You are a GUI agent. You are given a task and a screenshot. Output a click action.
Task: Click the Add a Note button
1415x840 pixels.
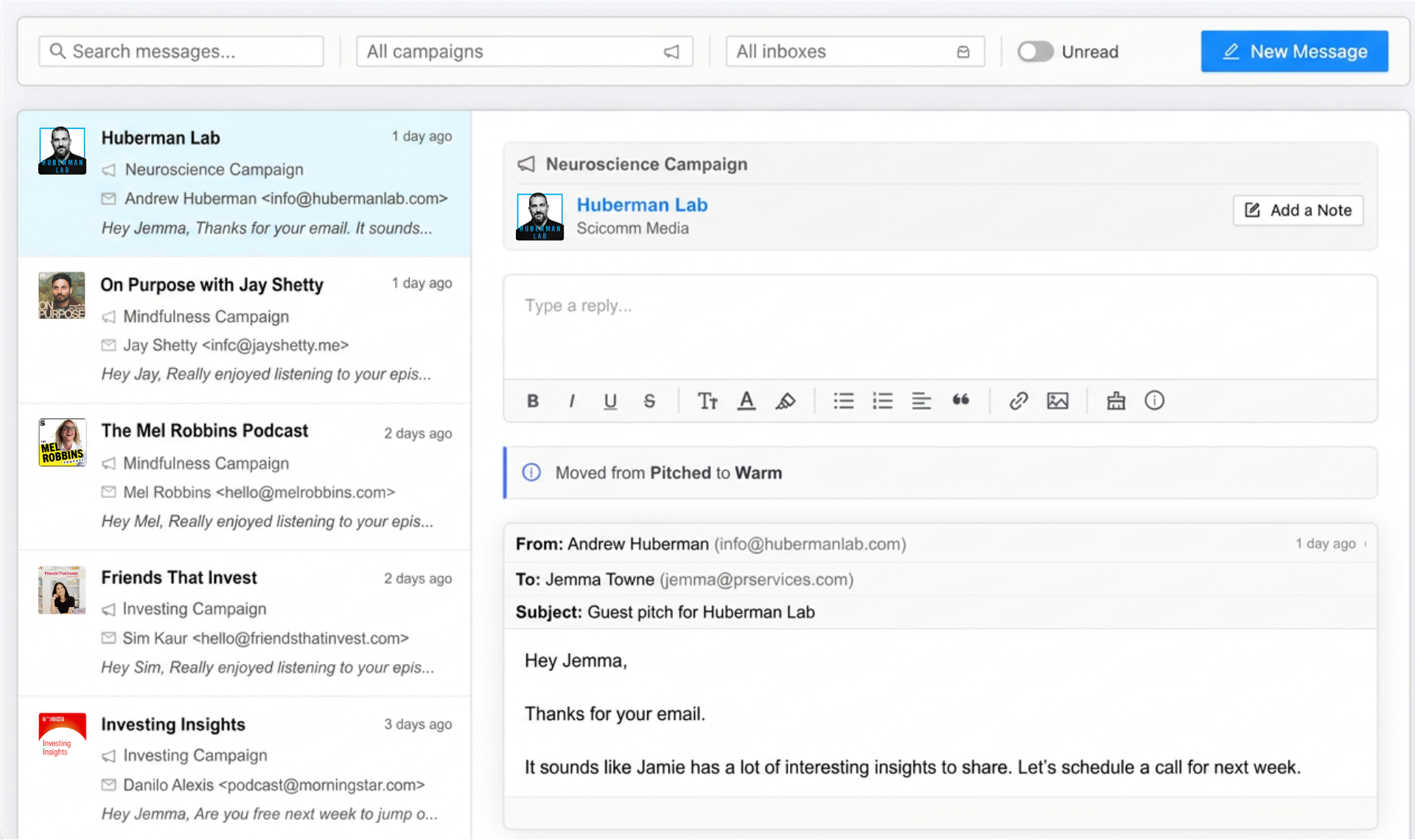pos(1298,210)
